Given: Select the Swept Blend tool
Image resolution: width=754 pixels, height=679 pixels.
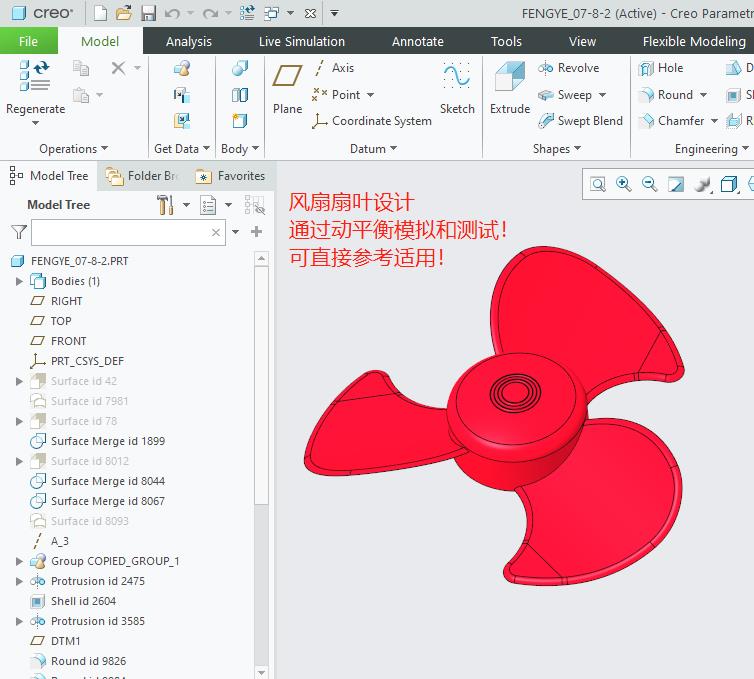Looking at the screenshot, I should (580, 121).
